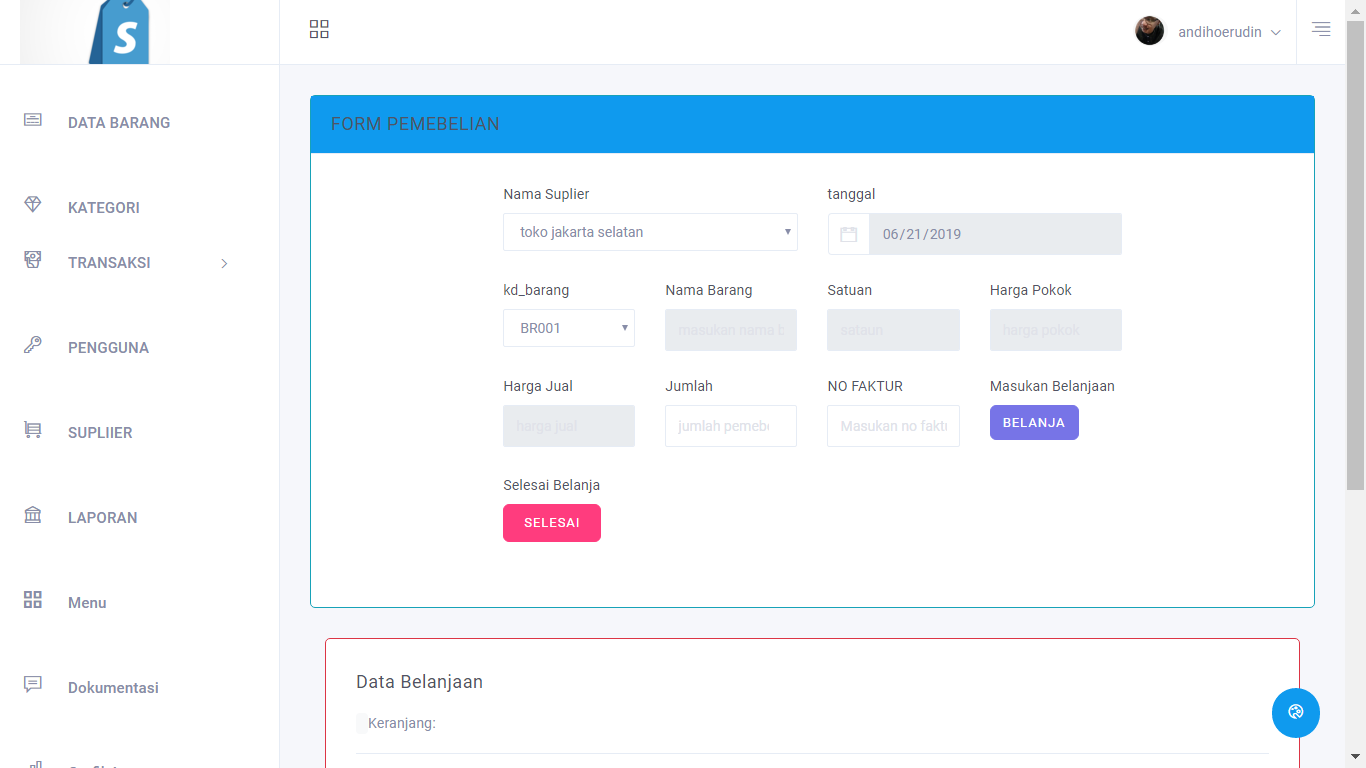Screen dimensions: 1366x768
Task: Click the tanggal date field
Action: pos(995,234)
